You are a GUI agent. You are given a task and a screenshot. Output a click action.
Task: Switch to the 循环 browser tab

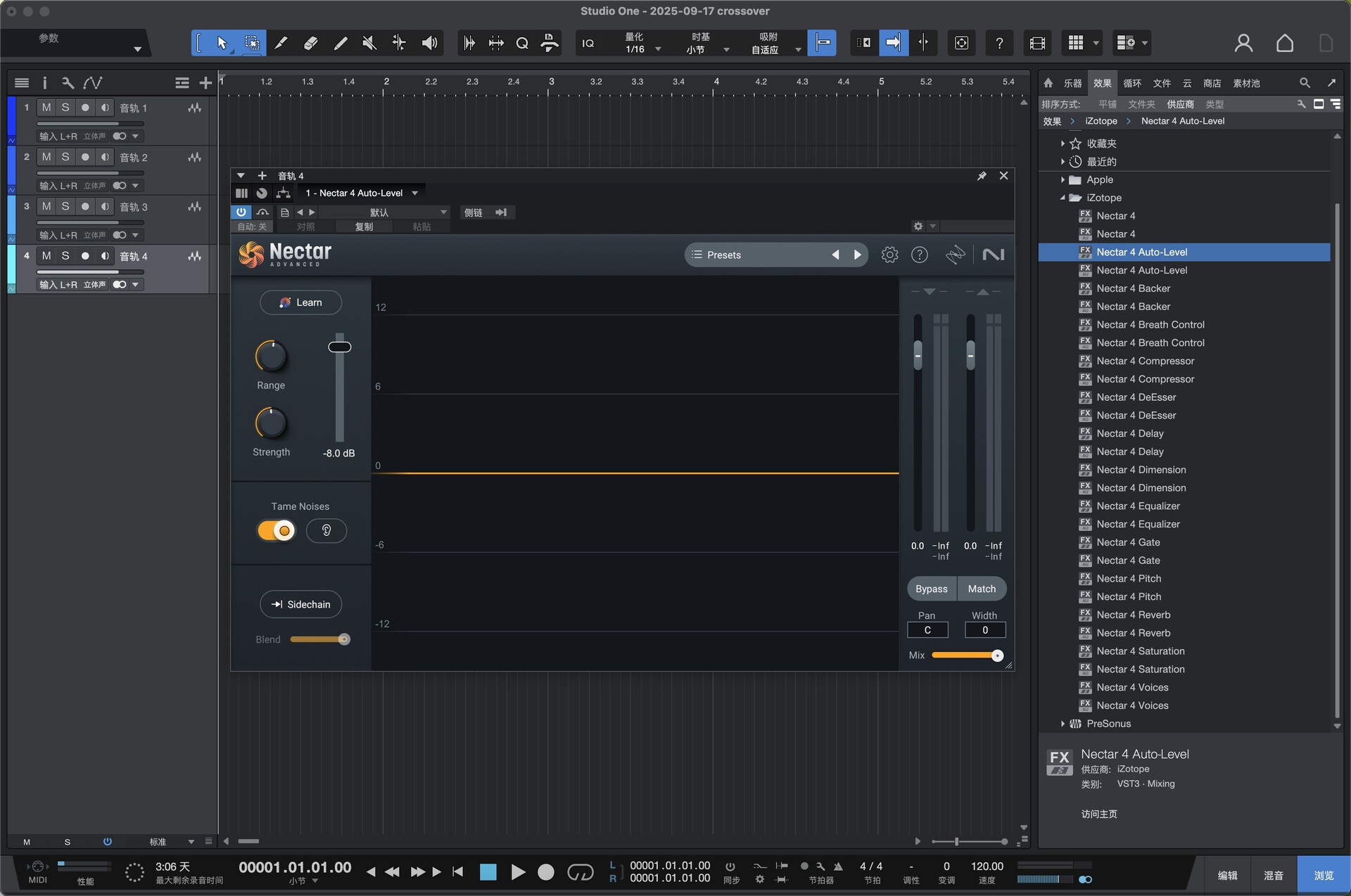click(1132, 83)
